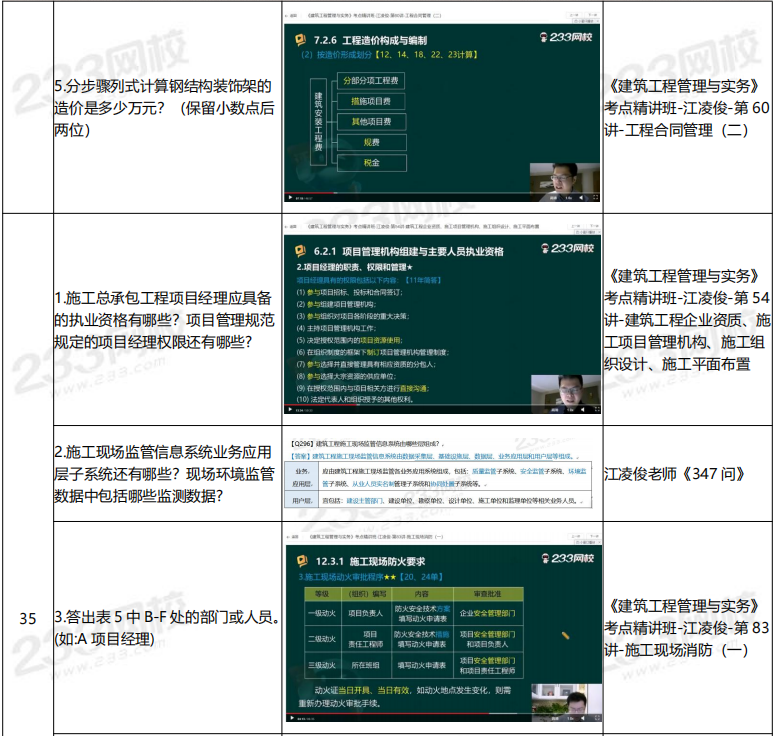Open fullscreen for 12.3.1 video

[x=596, y=717]
